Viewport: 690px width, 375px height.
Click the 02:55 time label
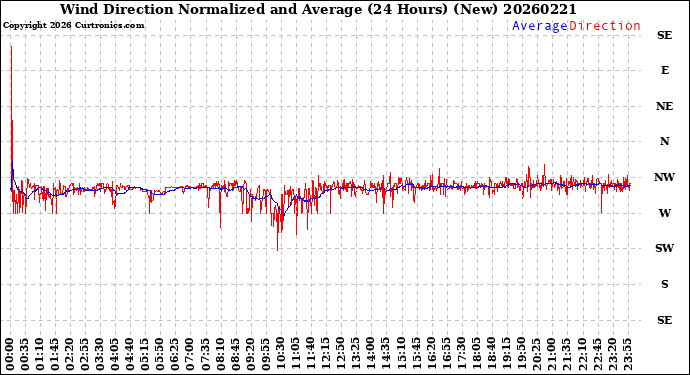85,355
